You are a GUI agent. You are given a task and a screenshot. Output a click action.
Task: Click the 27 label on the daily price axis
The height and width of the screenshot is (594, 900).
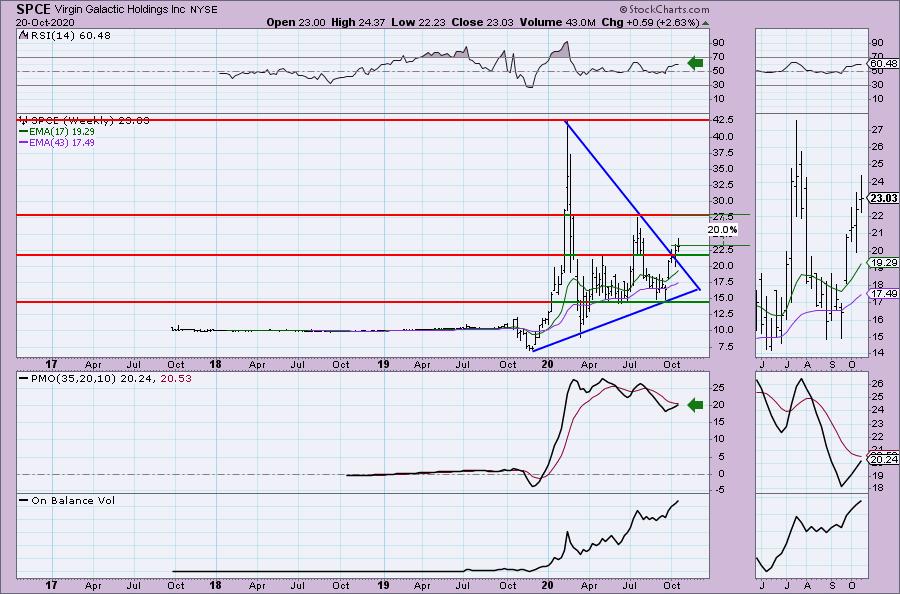877,130
